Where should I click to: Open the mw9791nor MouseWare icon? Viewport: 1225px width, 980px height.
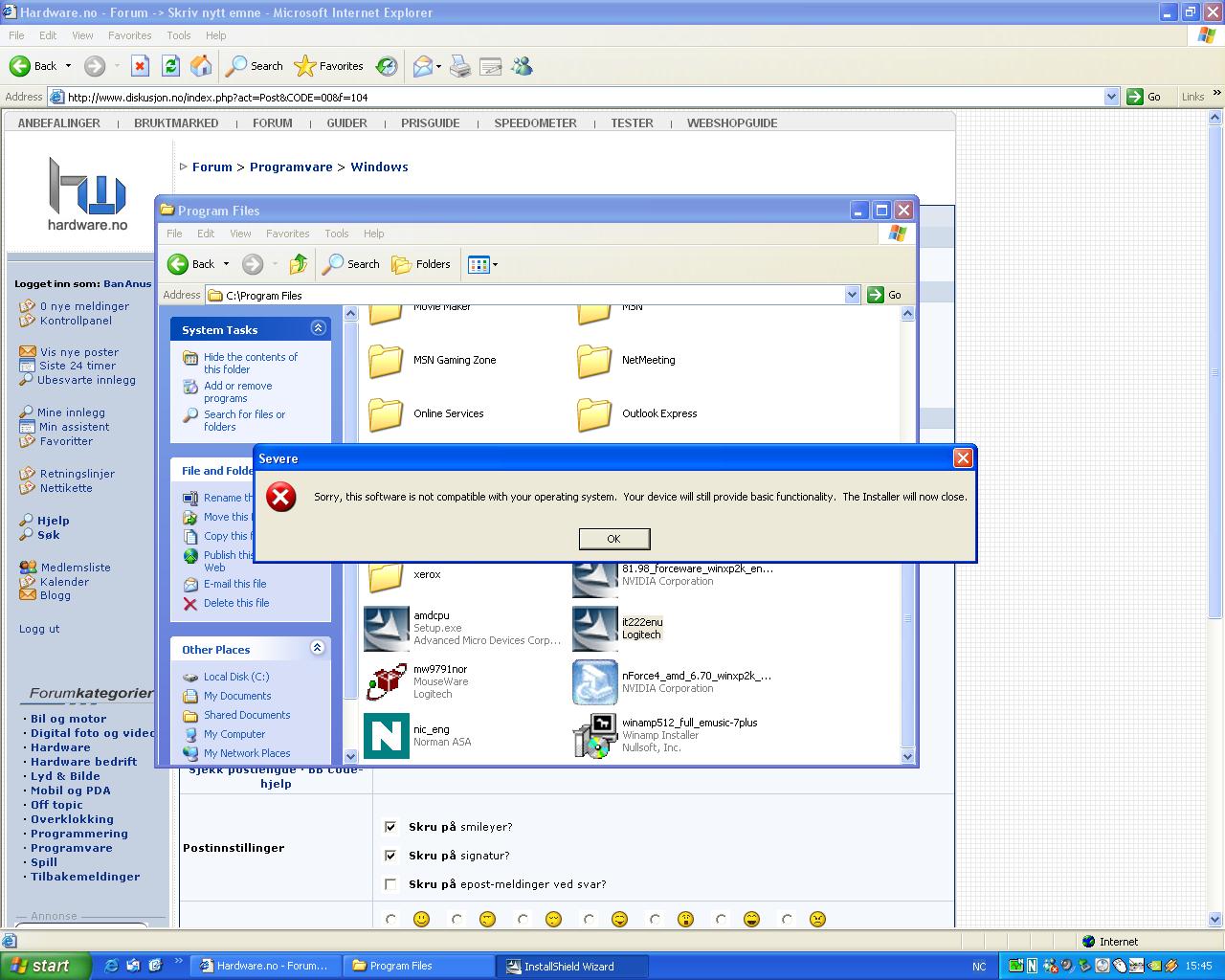click(x=387, y=682)
